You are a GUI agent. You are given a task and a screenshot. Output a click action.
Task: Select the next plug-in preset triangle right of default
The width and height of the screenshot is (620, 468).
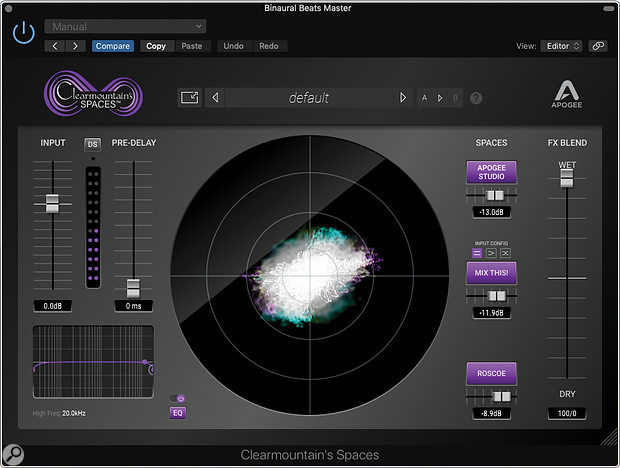pos(403,97)
